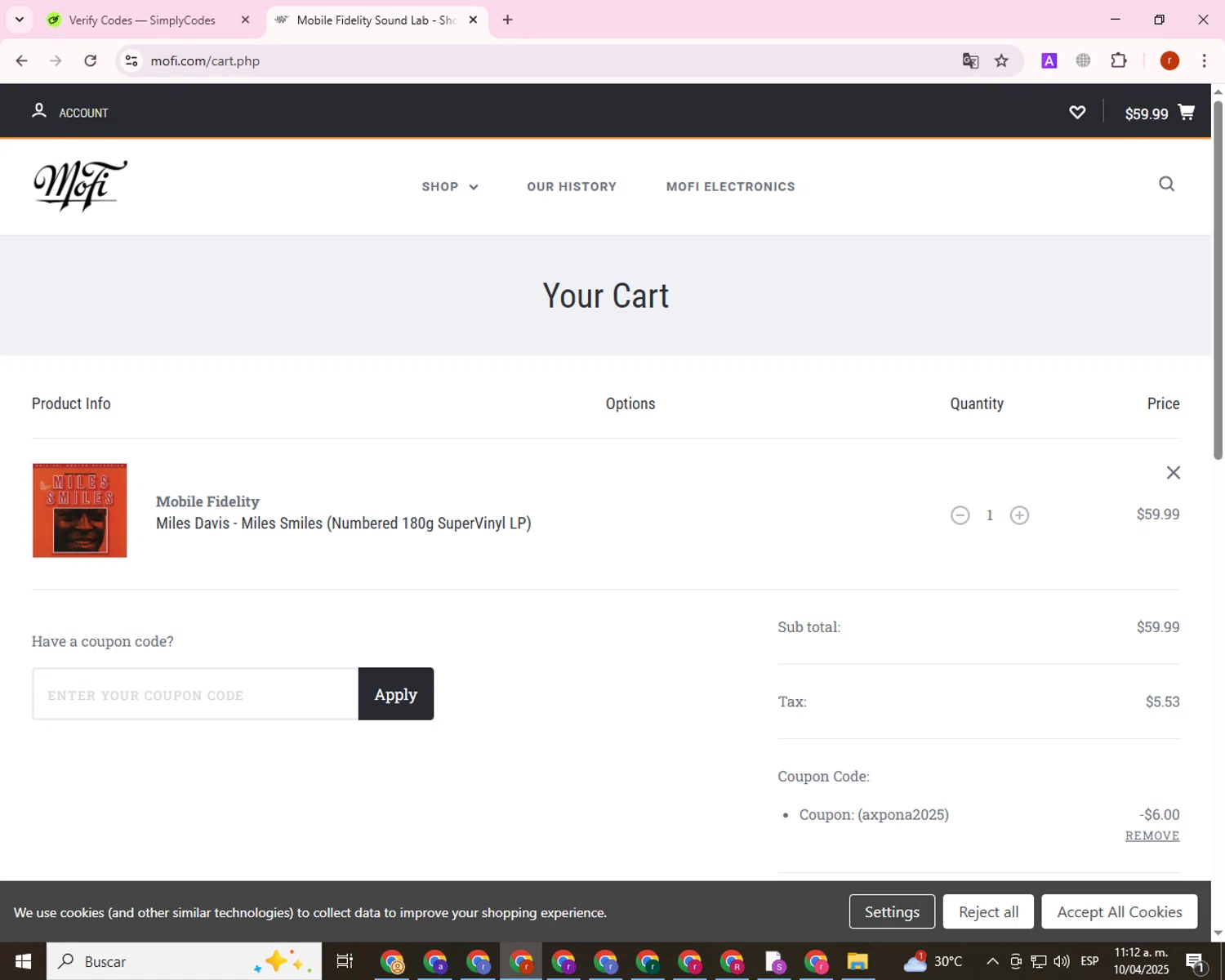Viewport: 1225px width, 980px height.
Task: Open Miles Smiles album thumbnail
Action: point(79,510)
